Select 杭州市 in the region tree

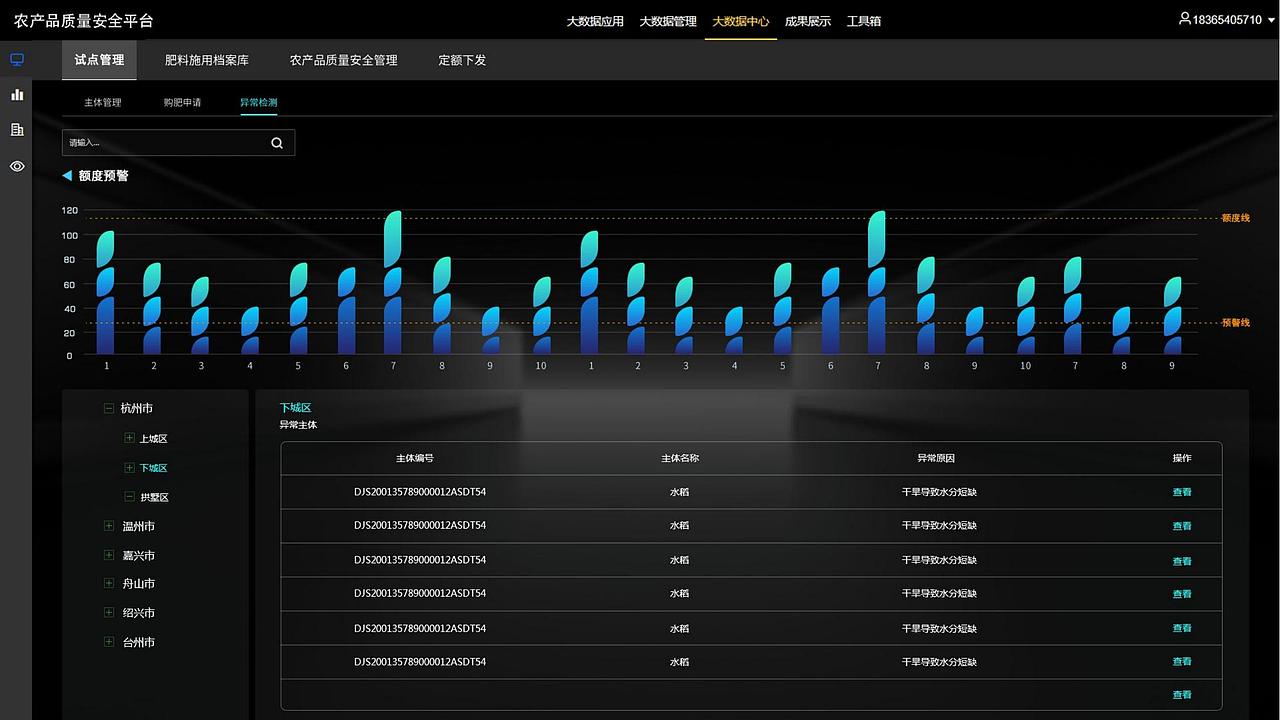tap(137, 408)
